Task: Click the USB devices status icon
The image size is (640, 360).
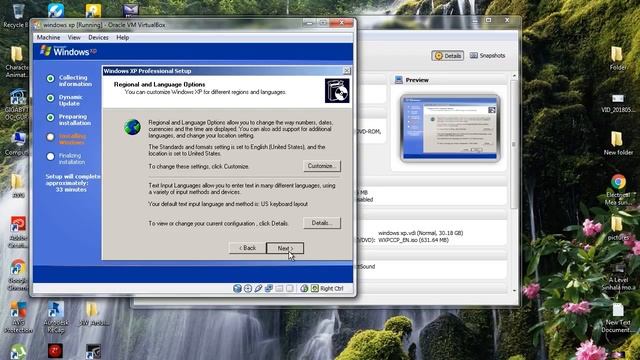Action: click(x=258, y=289)
